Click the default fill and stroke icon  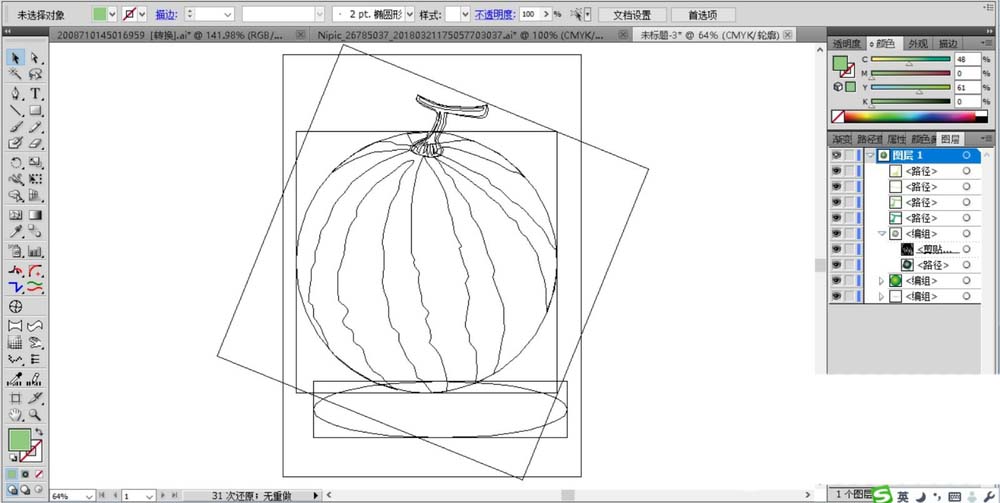coord(12,458)
